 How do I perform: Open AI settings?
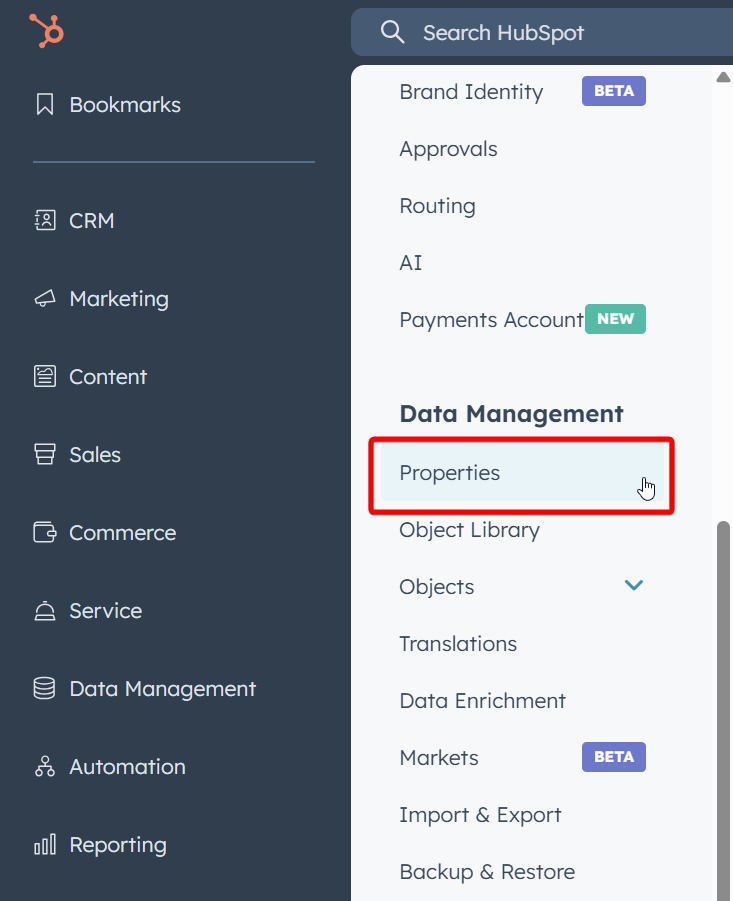click(411, 263)
